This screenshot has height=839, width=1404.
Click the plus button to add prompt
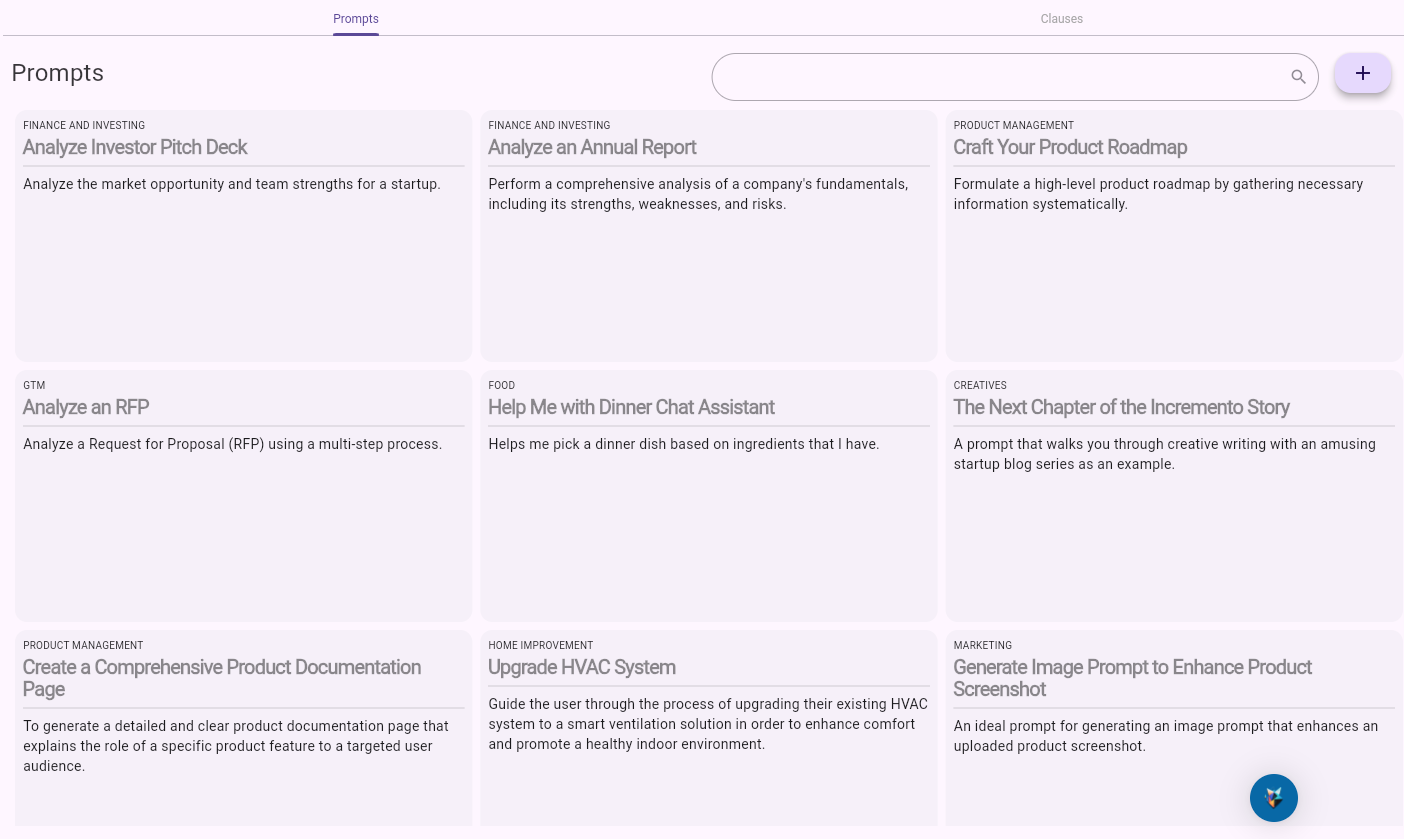tap(1362, 73)
